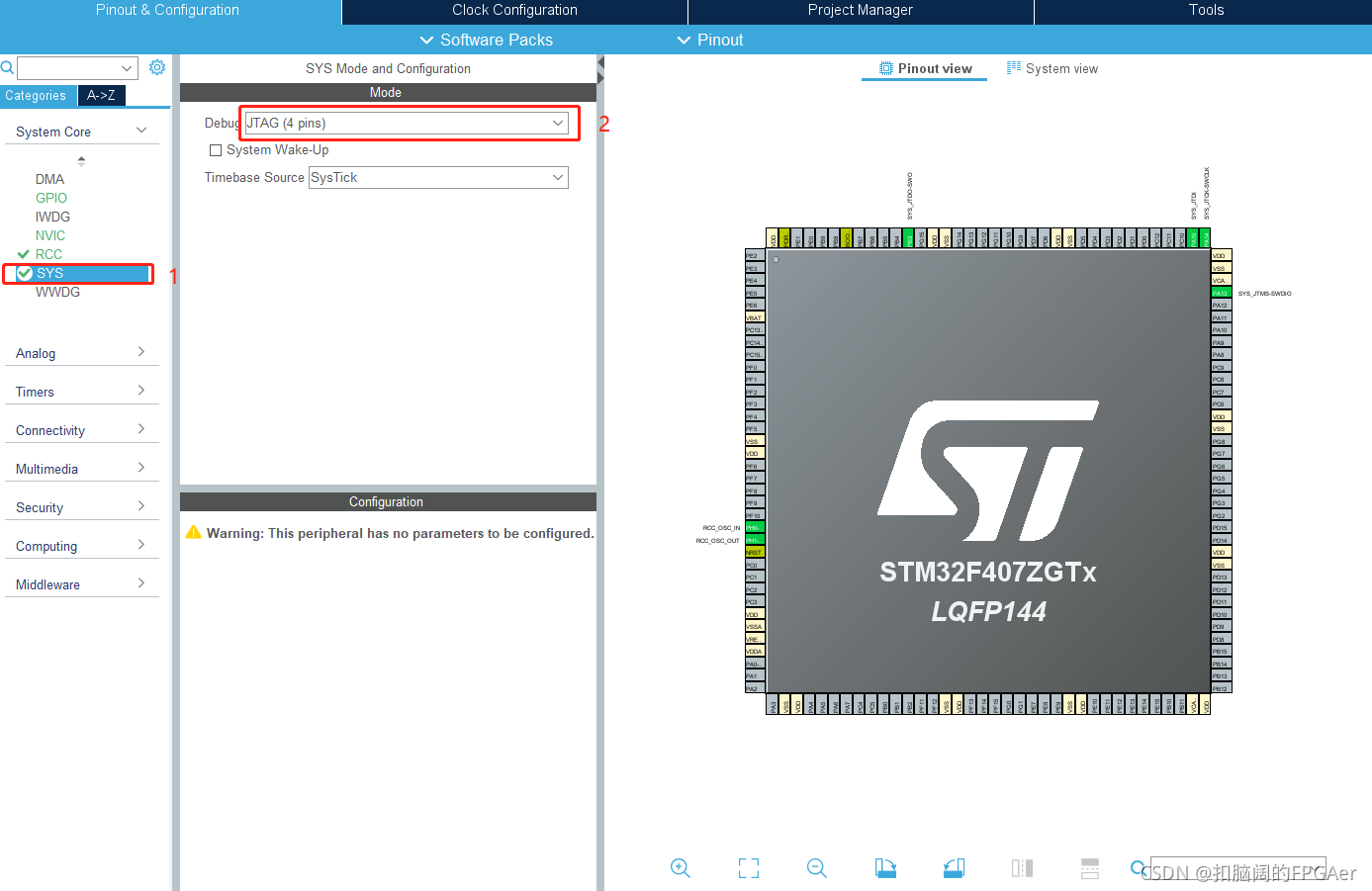Rotate the chip clockwise
1372x891 pixels.
tap(885, 868)
